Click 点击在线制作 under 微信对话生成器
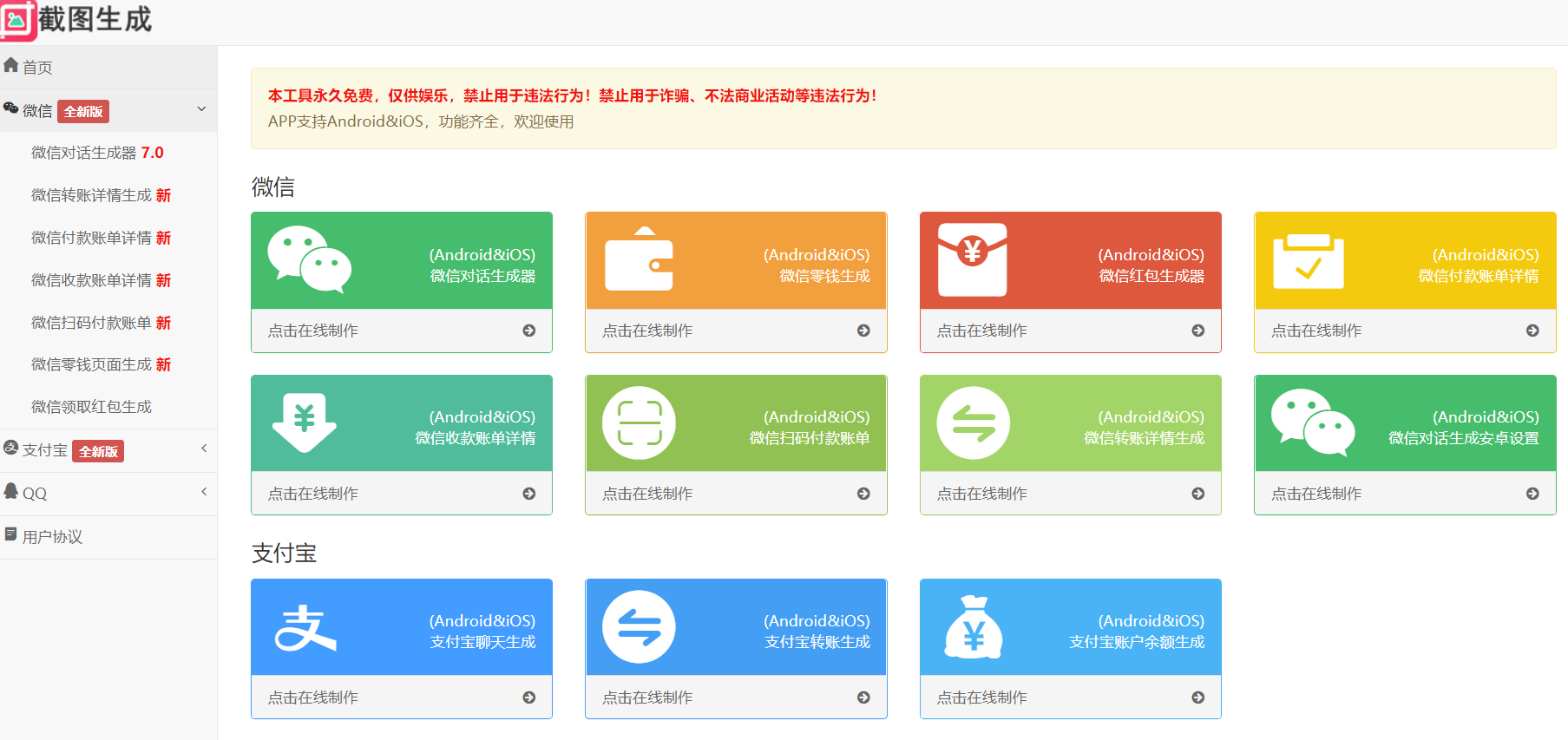The image size is (1568, 740). pos(313,331)
